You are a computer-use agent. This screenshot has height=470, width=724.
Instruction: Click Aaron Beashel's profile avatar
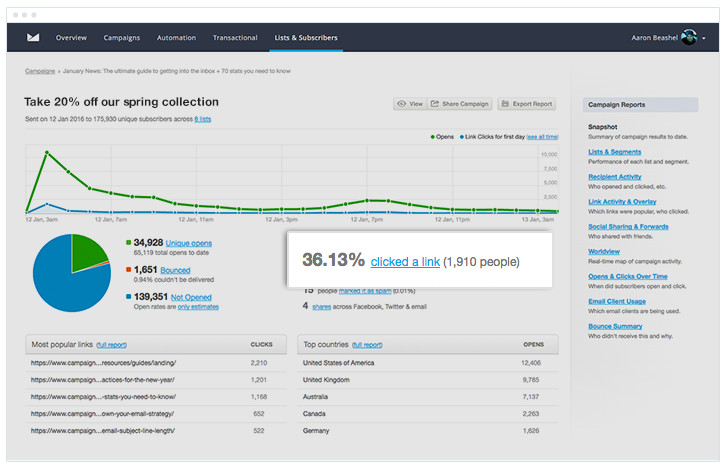(x=688, y=38)
